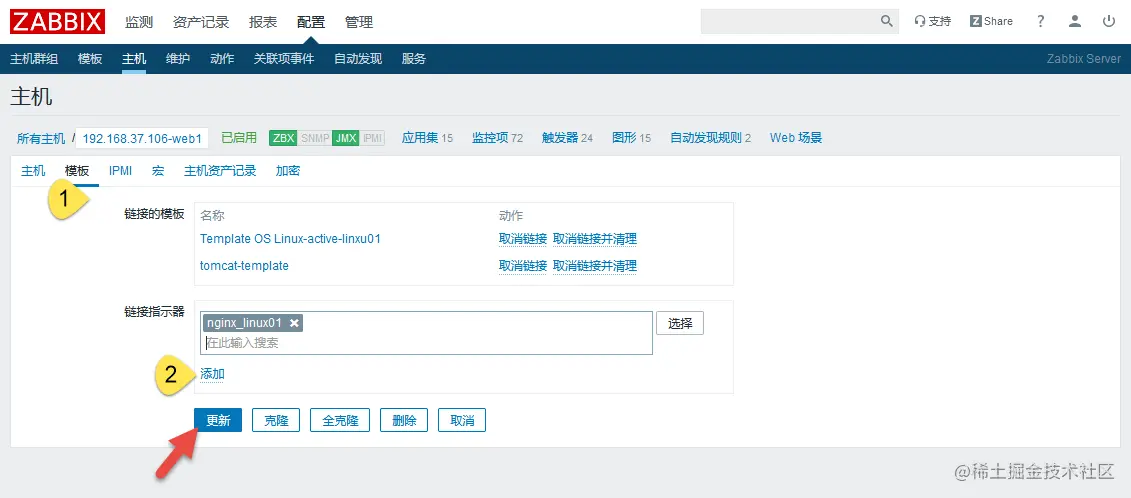The width and height of the screenshot is (1131, 498).
Task: Open the 资产记录 top menu
Action: pos(201,22)
